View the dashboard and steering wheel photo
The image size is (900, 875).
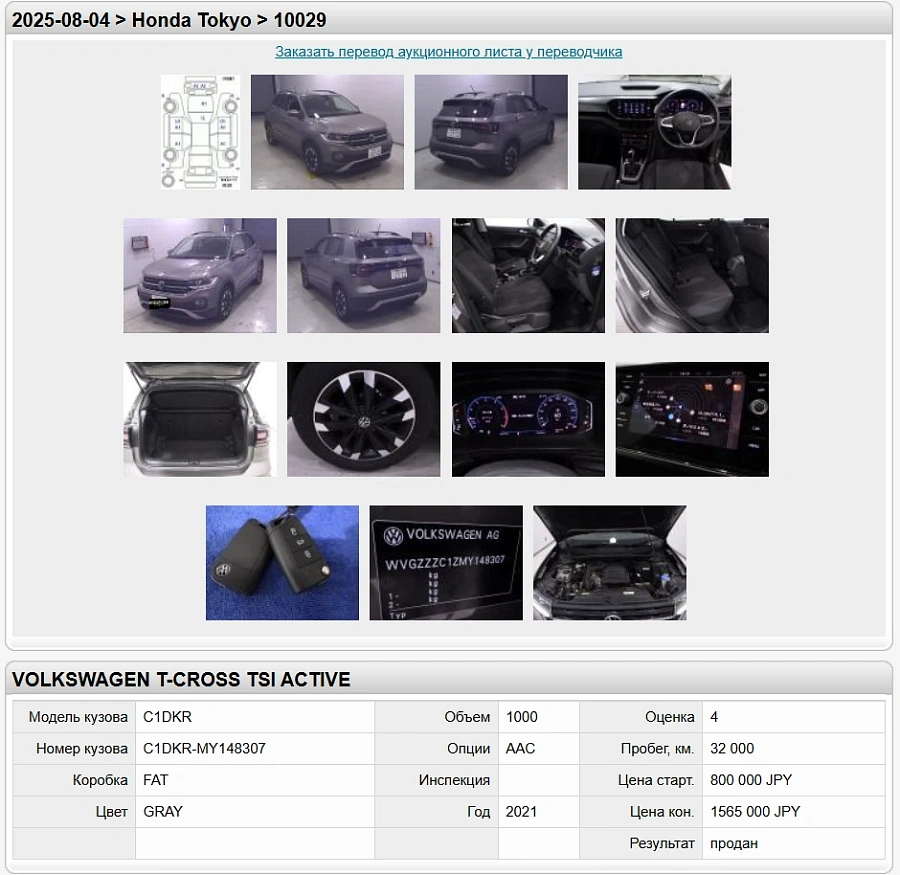(654, 132)
